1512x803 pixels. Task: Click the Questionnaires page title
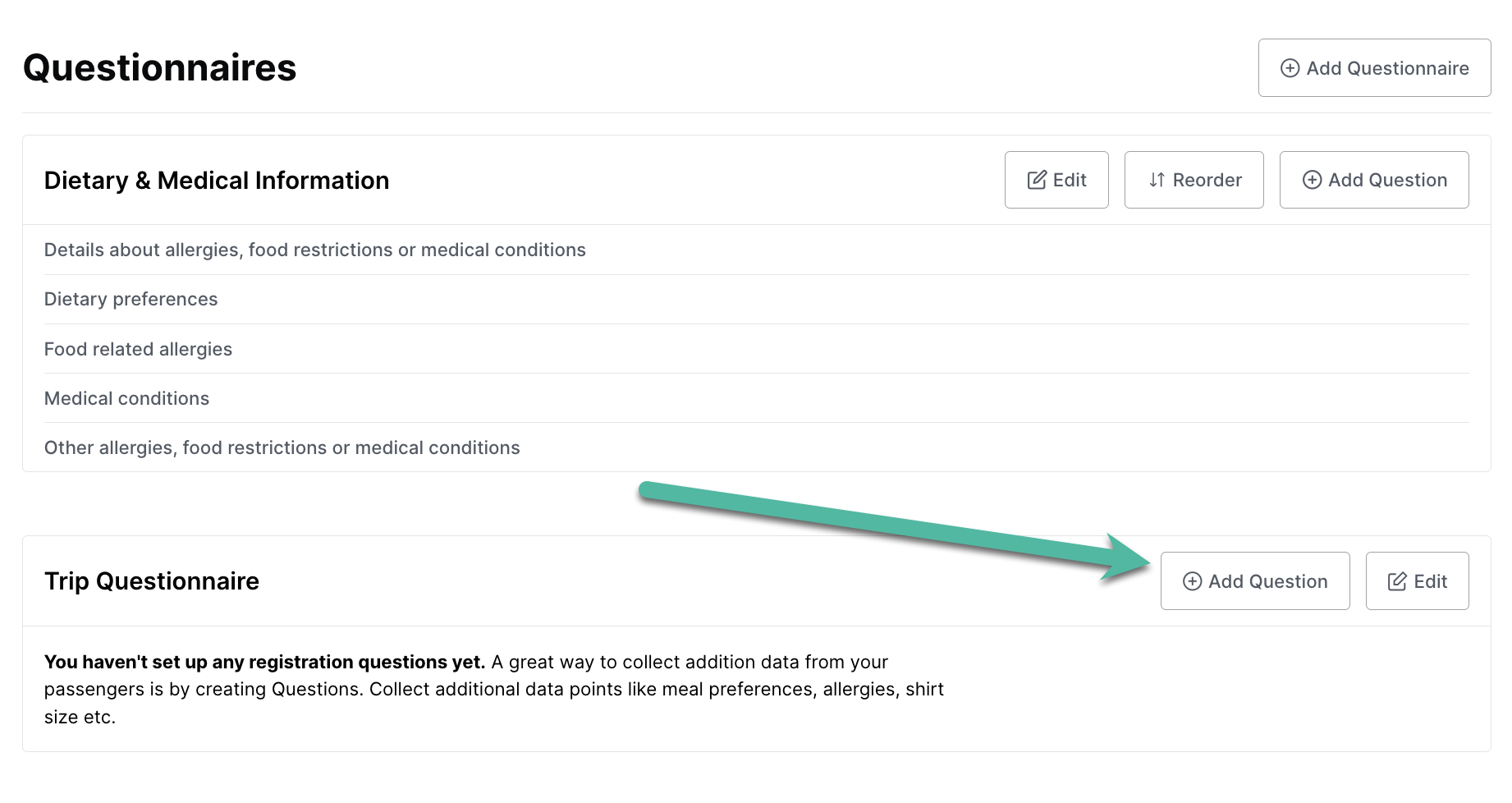[x=160, y=68]
